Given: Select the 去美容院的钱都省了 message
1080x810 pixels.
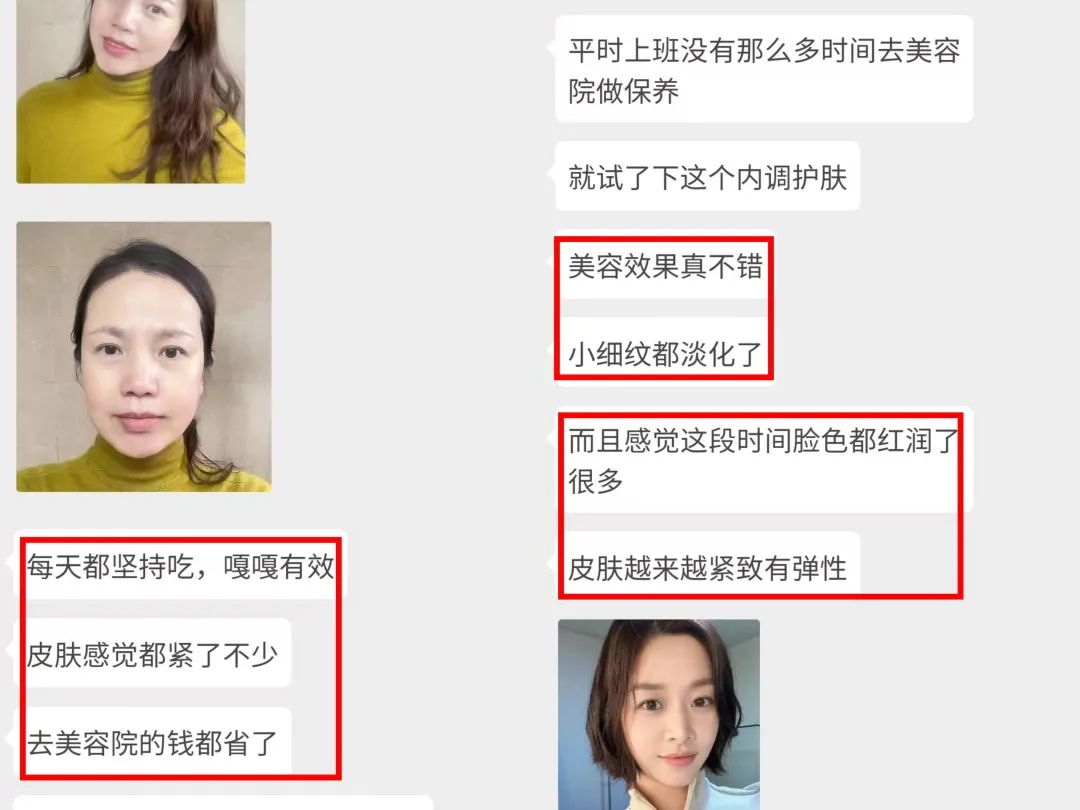Looking at the screenshot, I should [x=152, y=741].
